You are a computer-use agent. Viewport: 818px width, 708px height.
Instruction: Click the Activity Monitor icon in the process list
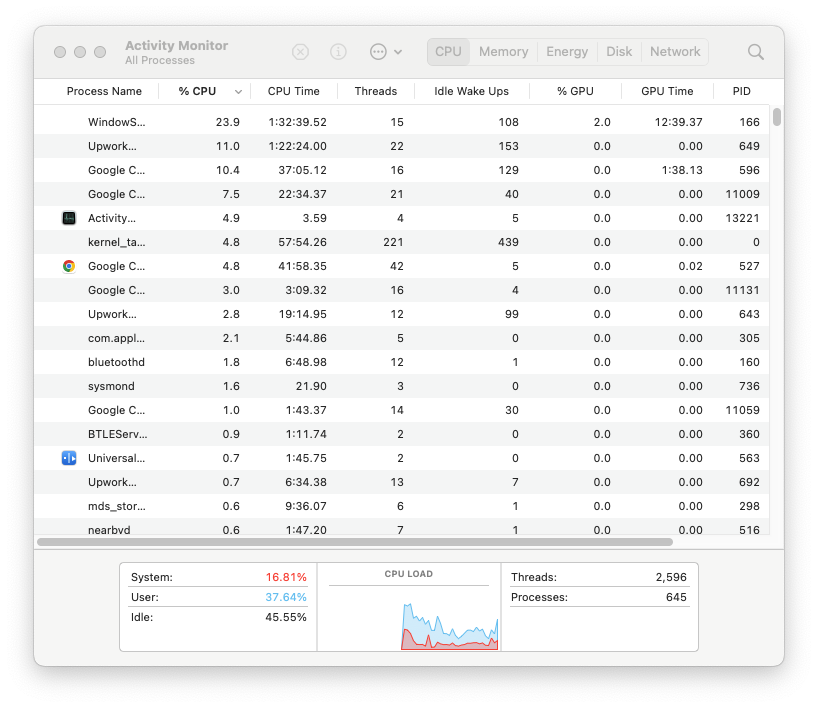coord(66,217)
